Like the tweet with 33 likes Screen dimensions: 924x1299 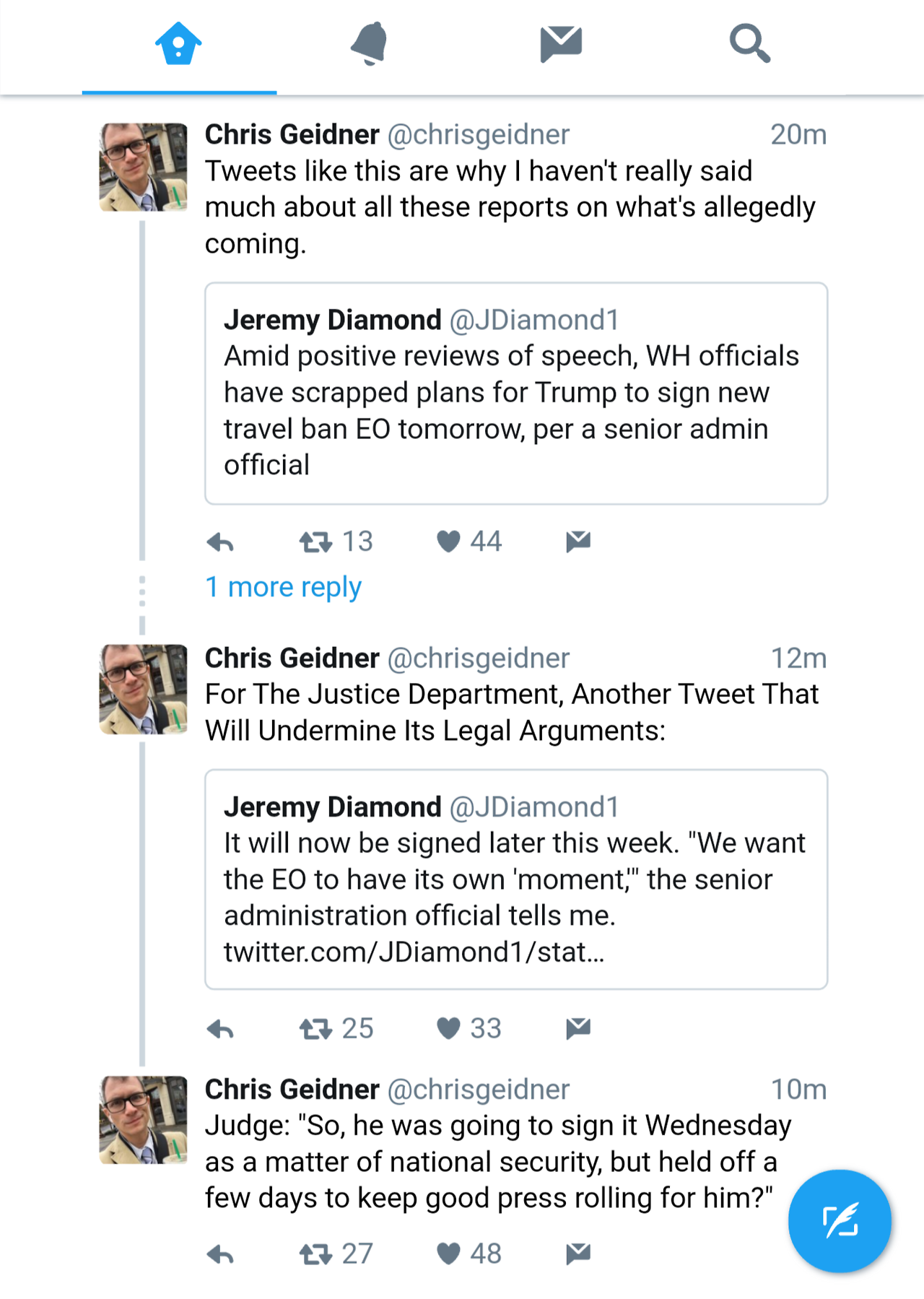click(x=448, y=1029)
